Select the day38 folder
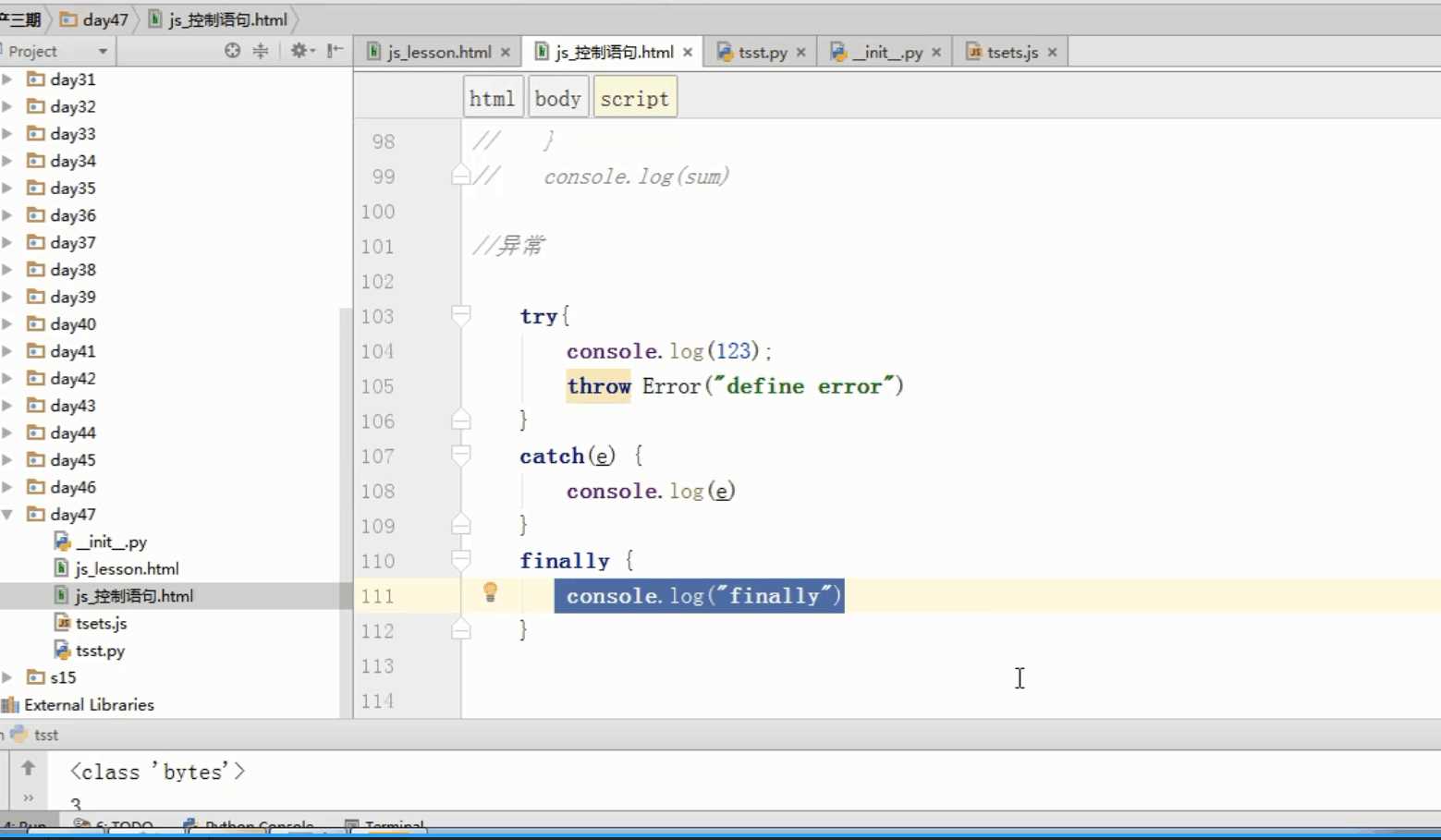The width and height of the screenshot is (1441, 840). point(73,270)
